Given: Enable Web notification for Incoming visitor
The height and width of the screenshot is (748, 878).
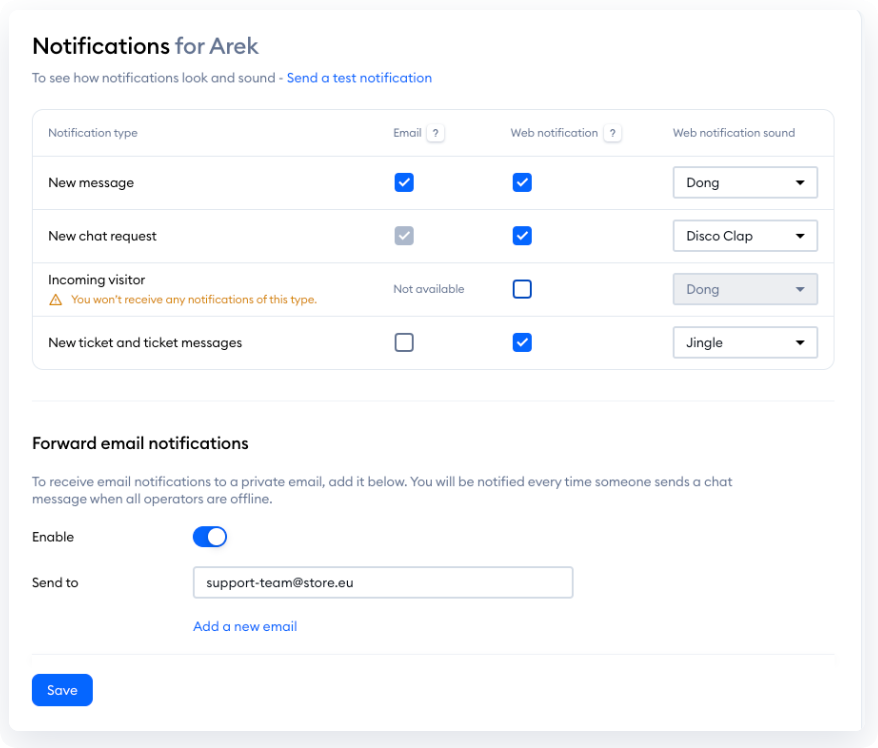Looking at the screenshot, I should click(x=521, y=289).
